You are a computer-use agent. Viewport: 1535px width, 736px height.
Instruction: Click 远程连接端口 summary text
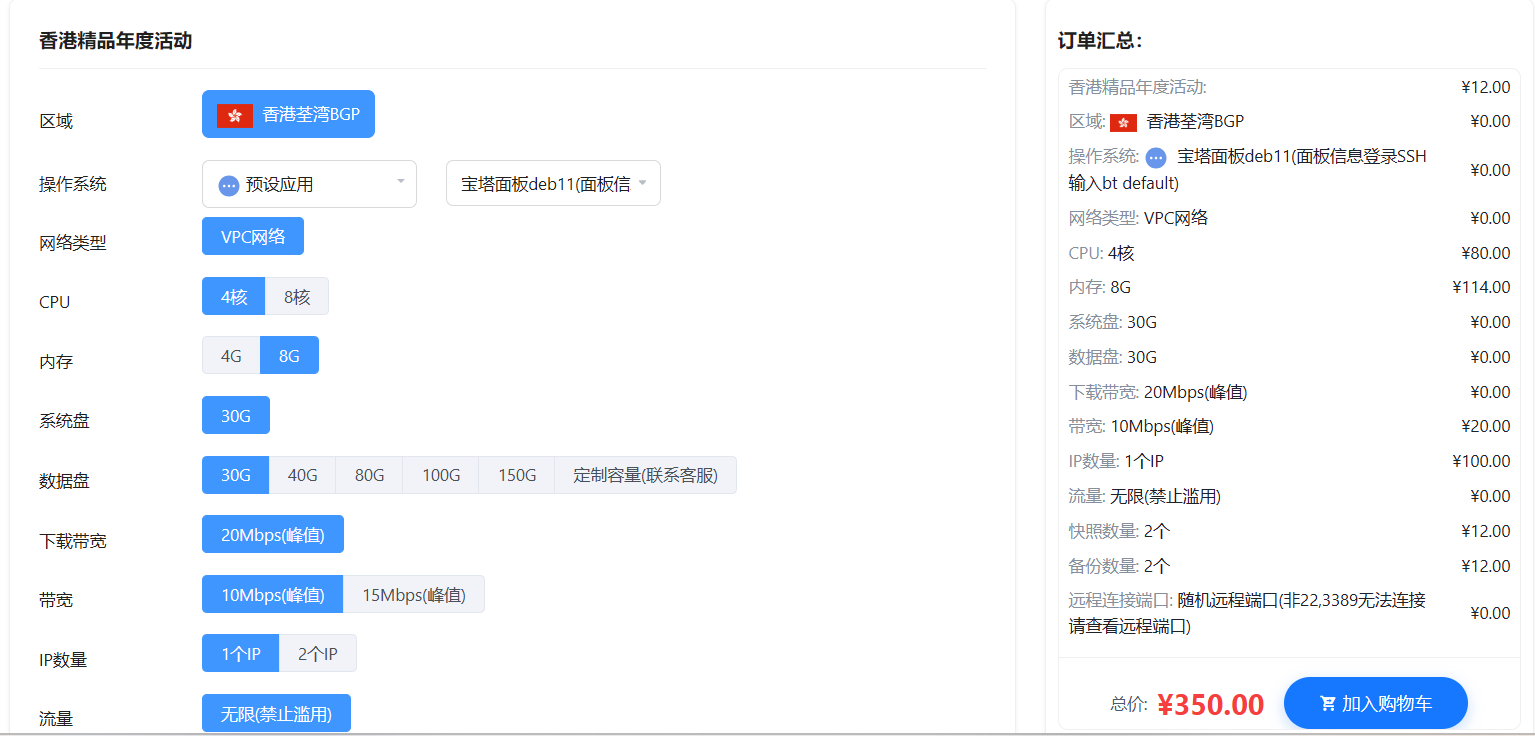coord(1247,613)
